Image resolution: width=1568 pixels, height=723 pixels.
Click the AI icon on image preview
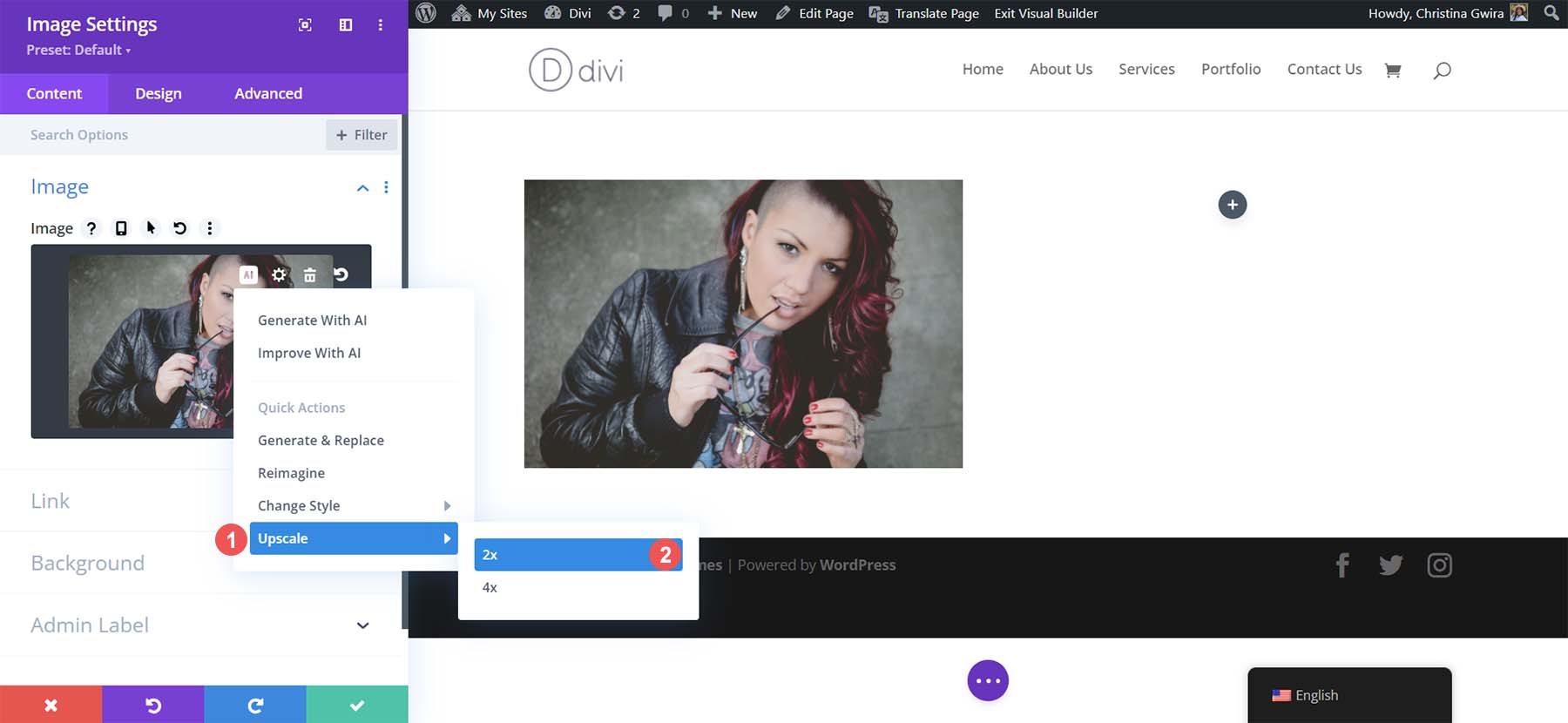coord(248,274)
